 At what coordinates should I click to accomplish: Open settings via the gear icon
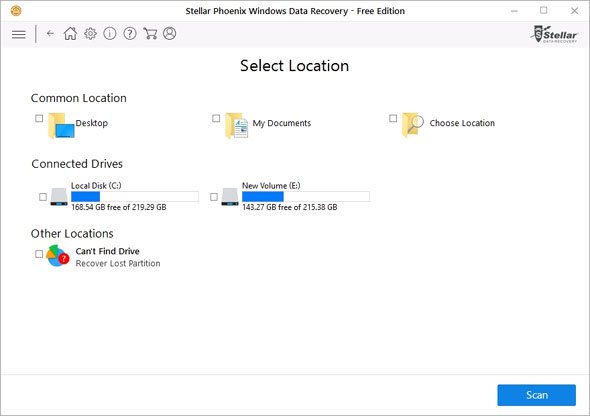tap(90, 33)
